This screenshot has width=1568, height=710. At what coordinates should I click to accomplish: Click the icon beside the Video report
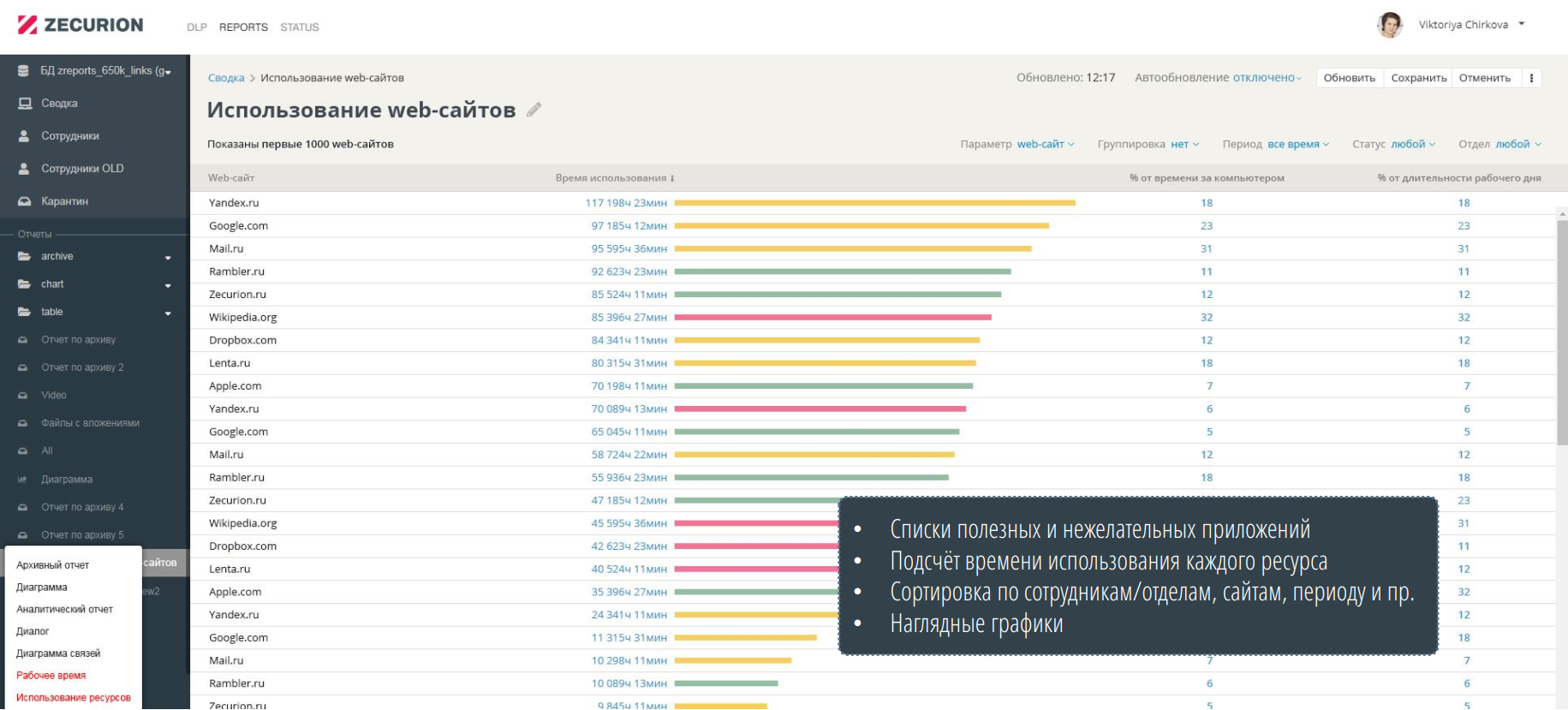coord(23,396)
